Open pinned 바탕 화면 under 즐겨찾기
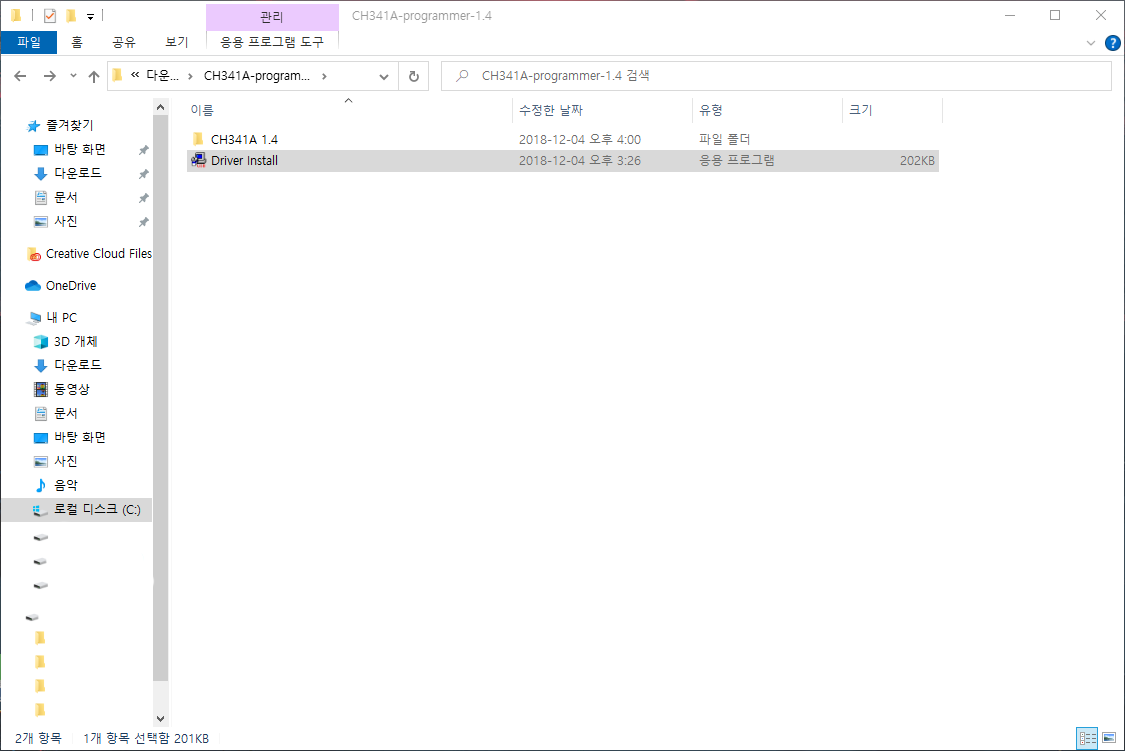This screenshot has width=1125, height=751. (x=80, y=149)
